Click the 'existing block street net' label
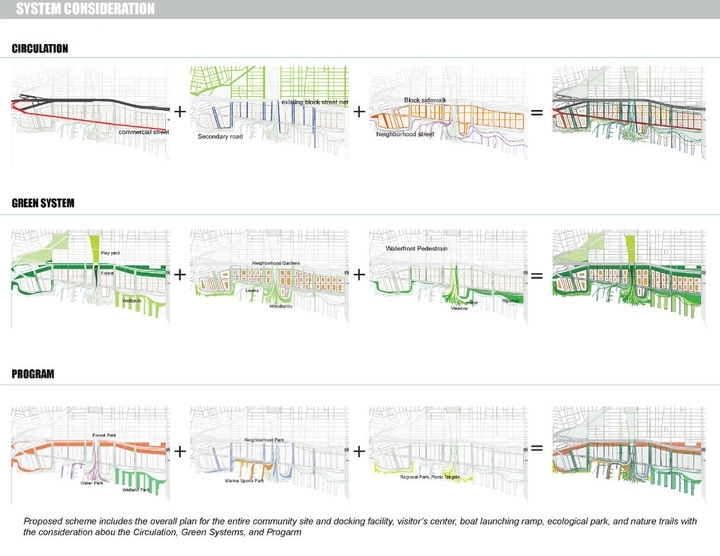Screen dimensions: 720x556 (x=315, y=102)
